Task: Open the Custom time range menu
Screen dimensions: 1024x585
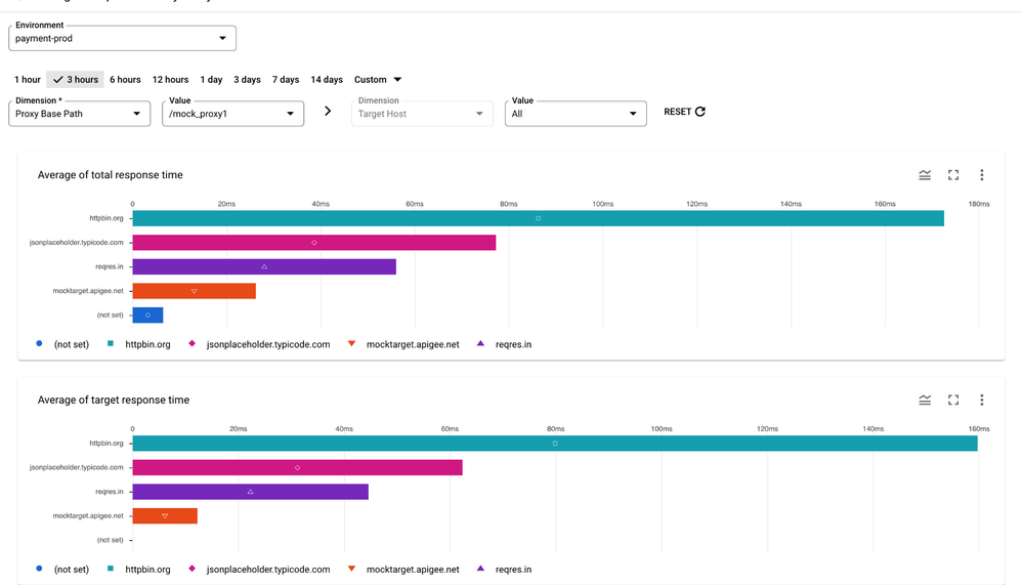Action: (x=377, y=80)
